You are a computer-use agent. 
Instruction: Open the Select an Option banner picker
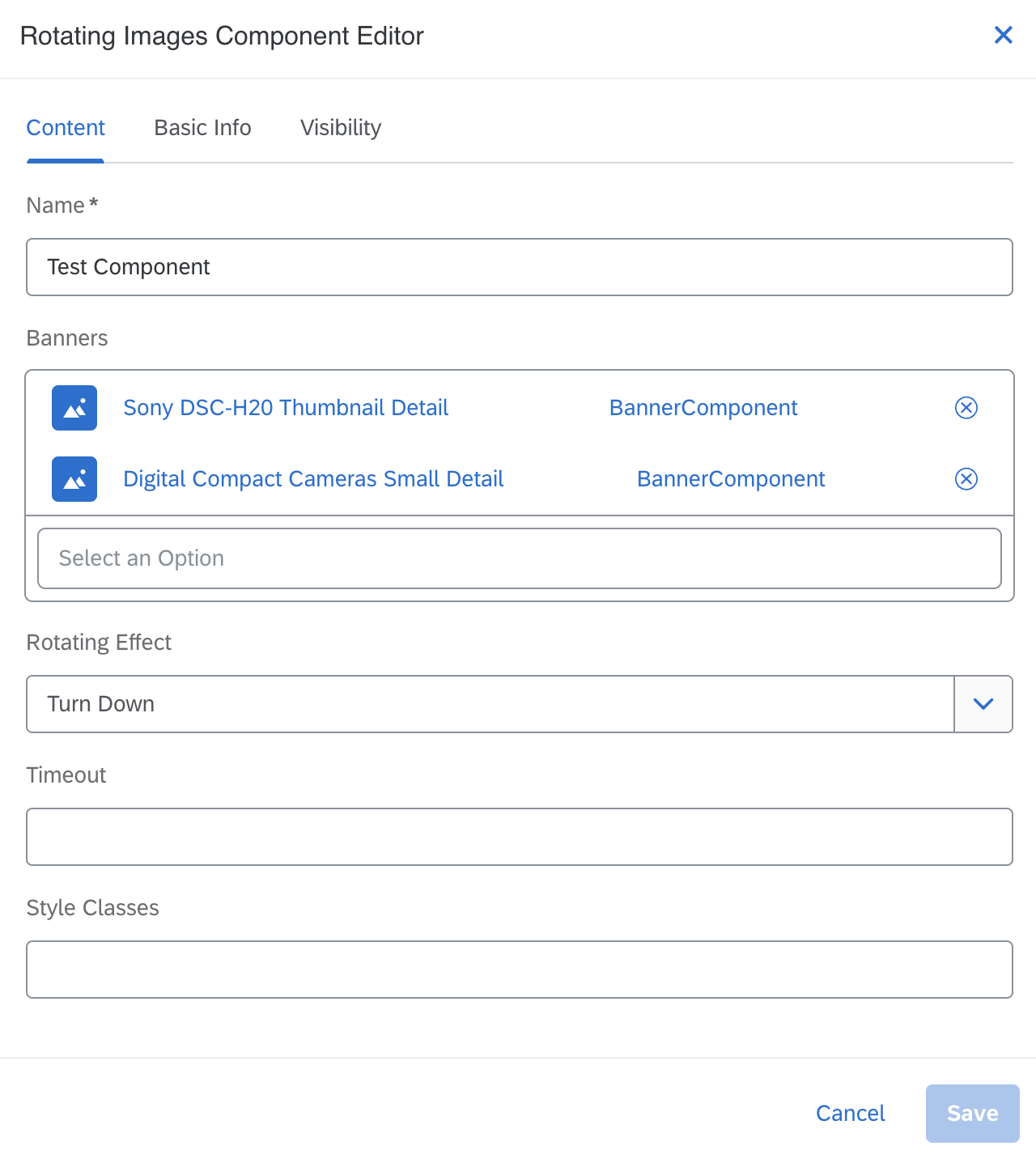point(520,558)
